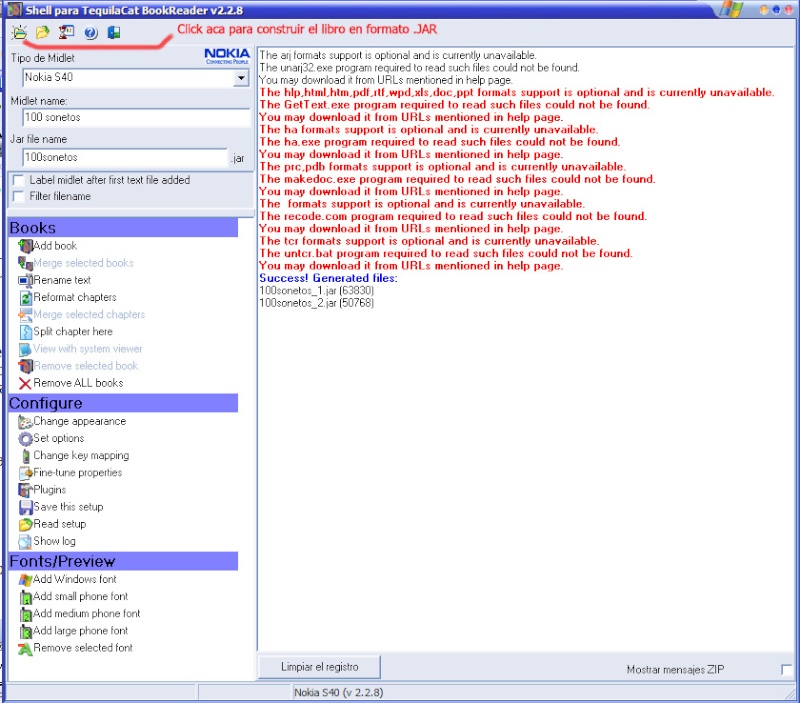The width and height of the screenshot is (800, 703).
Task: Click the red X Remove ALL books icon
Action: point(25,383)
